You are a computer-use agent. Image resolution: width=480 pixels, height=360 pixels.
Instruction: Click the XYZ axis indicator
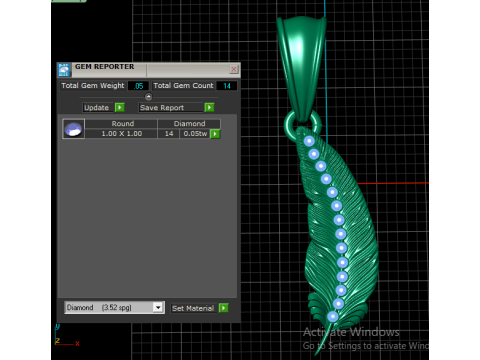click(x=67, y=335)
